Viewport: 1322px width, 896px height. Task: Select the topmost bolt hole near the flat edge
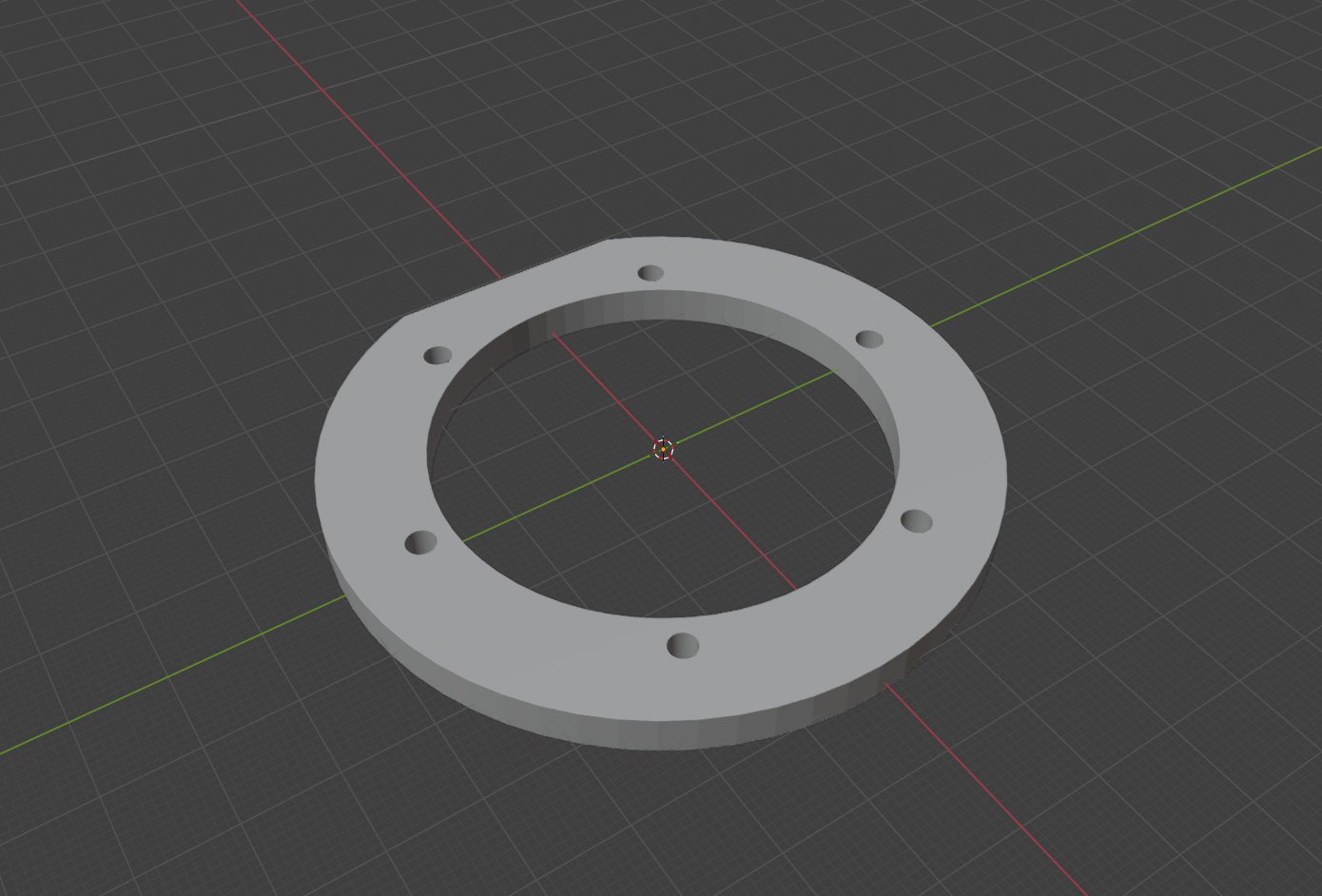click(651, 273)
